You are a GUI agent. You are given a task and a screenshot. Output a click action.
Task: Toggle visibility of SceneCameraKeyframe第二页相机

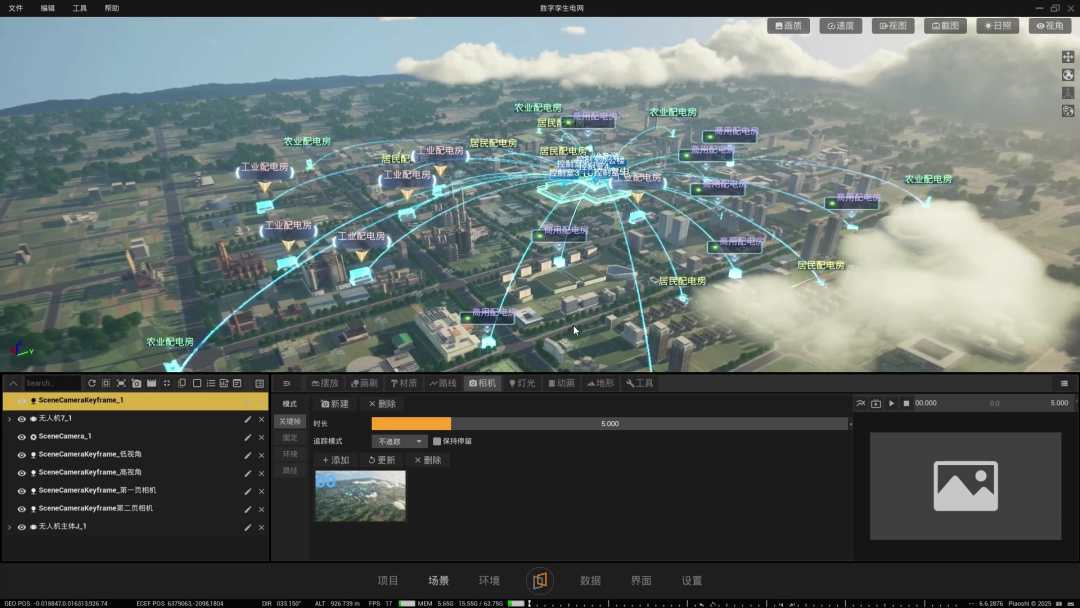(x=21, y=509)
